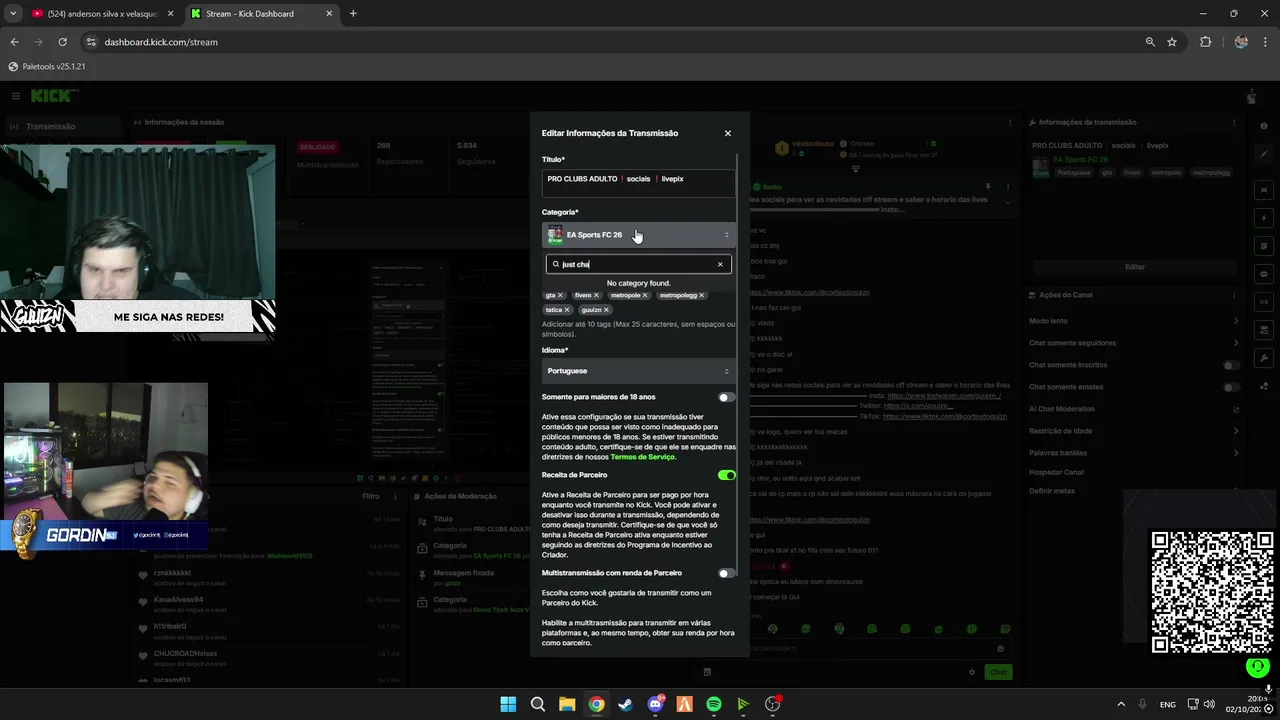Disable the Receita de Parceiro switch
This screenshot has width=1280, height=720.
[726, 475]
